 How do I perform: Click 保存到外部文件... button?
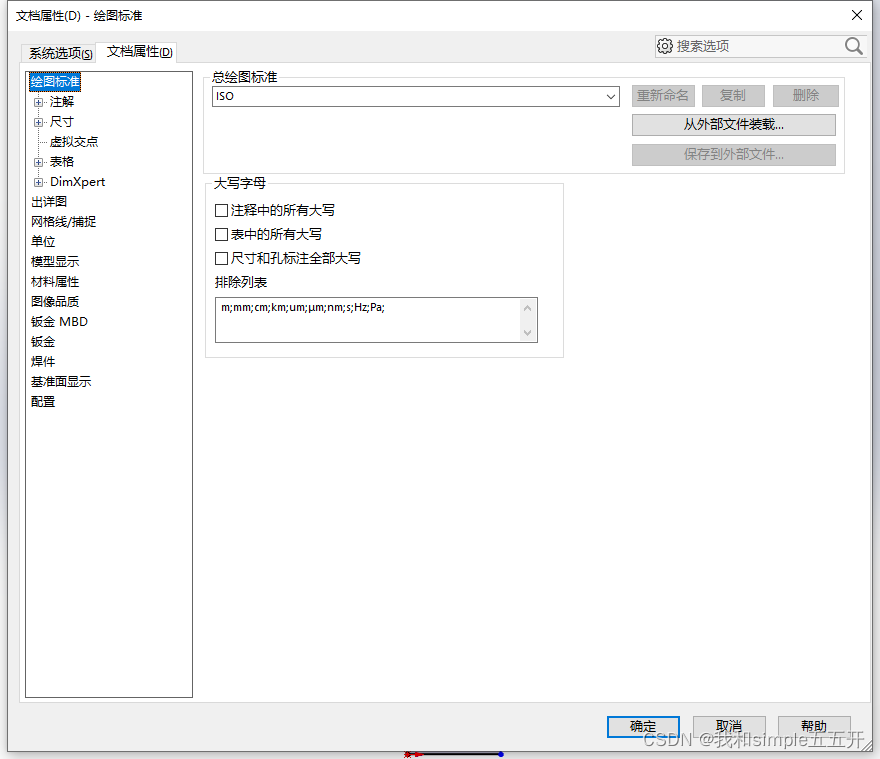click(x=734, y=154)
